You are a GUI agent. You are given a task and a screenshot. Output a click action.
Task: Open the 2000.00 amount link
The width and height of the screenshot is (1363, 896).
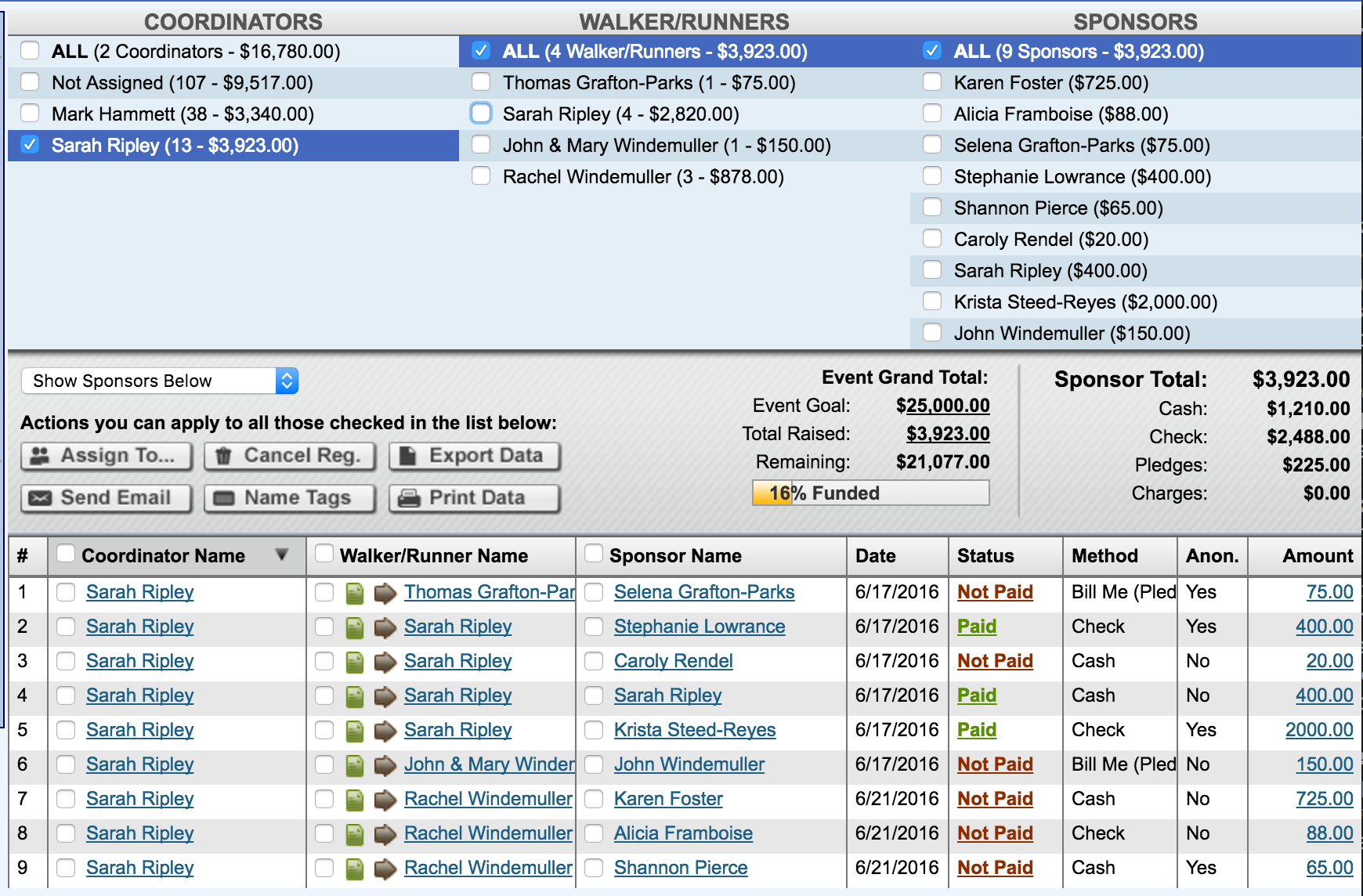pos(1319,730)
